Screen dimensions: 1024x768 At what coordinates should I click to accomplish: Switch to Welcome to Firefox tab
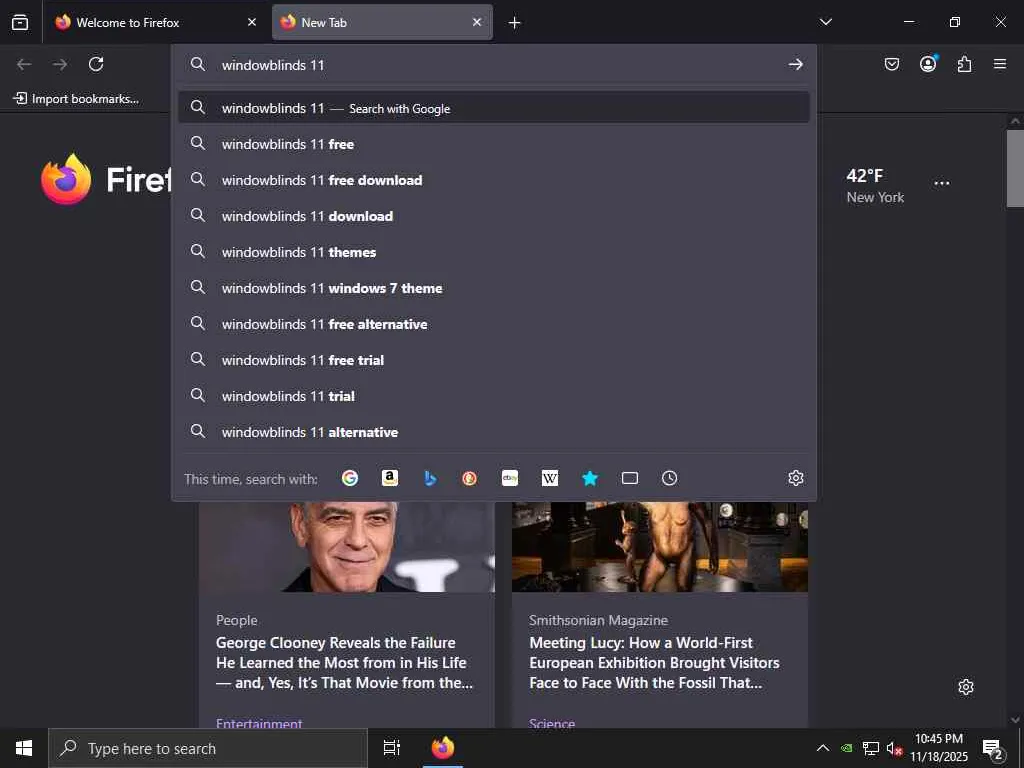pos(155,22)
